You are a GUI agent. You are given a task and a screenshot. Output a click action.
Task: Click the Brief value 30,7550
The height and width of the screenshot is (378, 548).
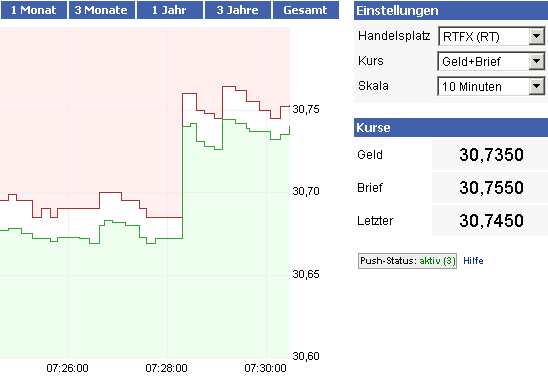pos(491,188)
